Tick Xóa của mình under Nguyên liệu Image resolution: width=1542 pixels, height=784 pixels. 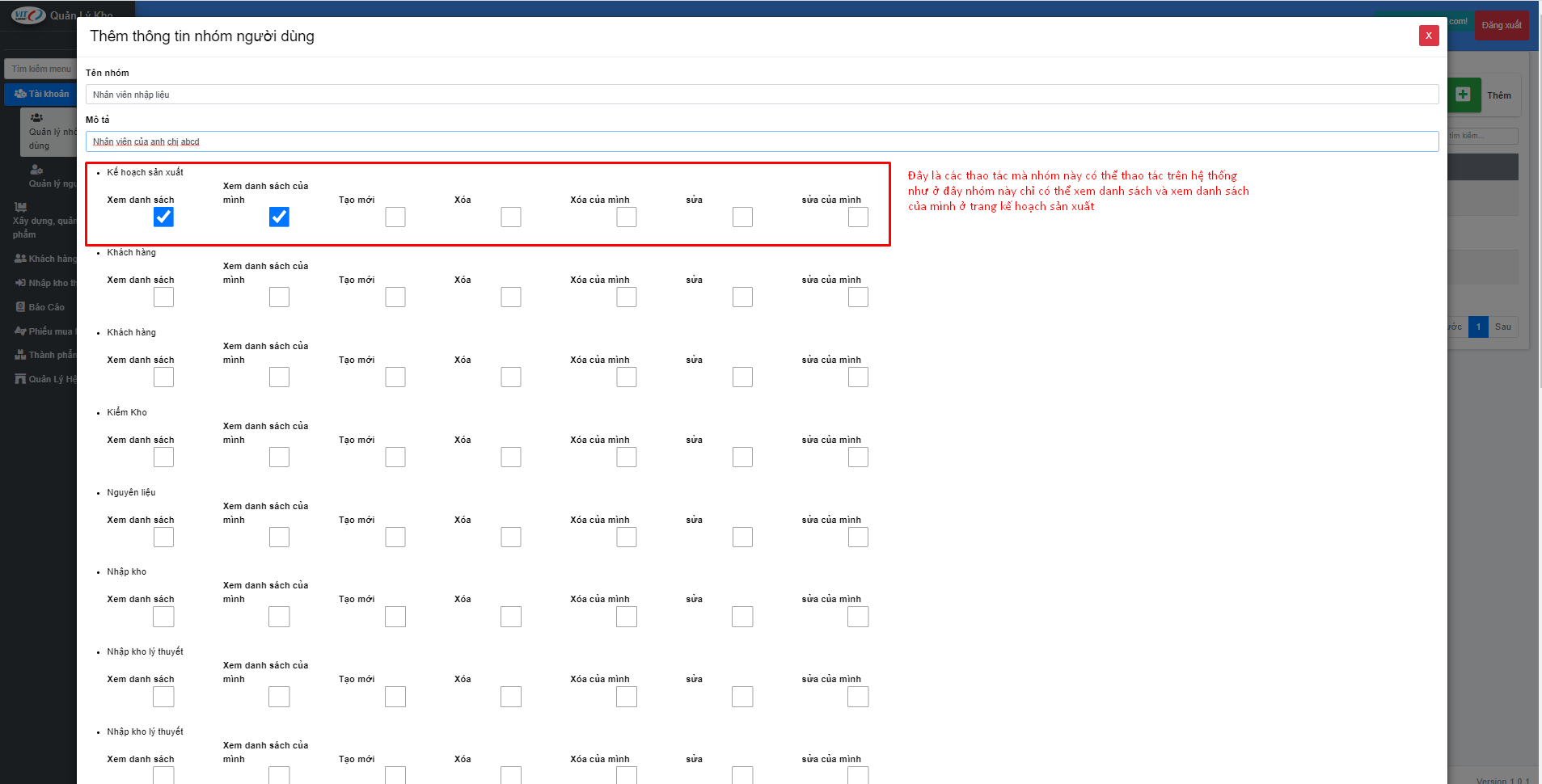[627, 537]
